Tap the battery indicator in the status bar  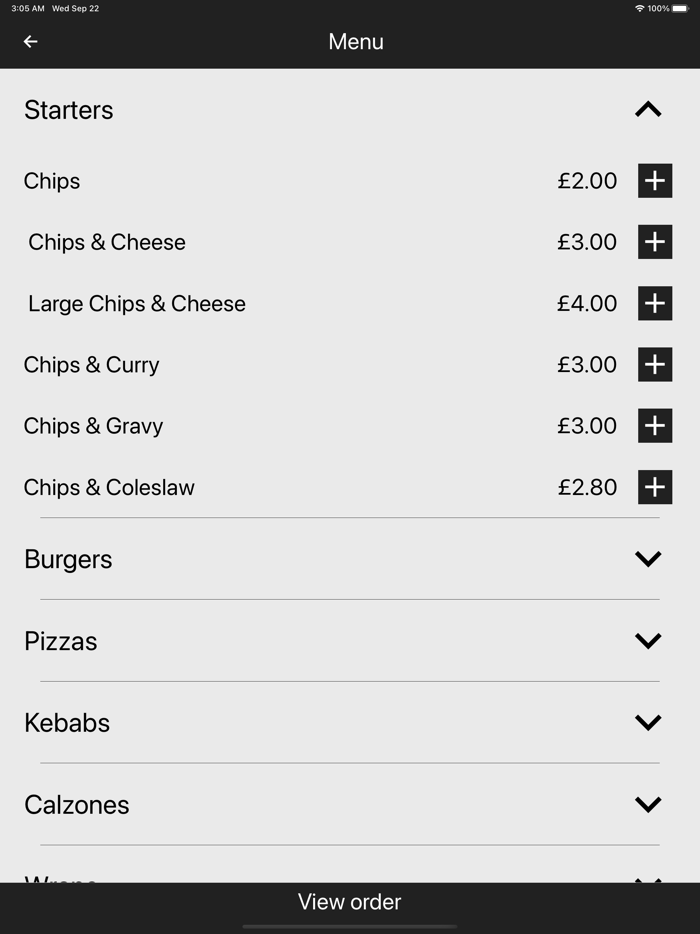tap(682, 8)
